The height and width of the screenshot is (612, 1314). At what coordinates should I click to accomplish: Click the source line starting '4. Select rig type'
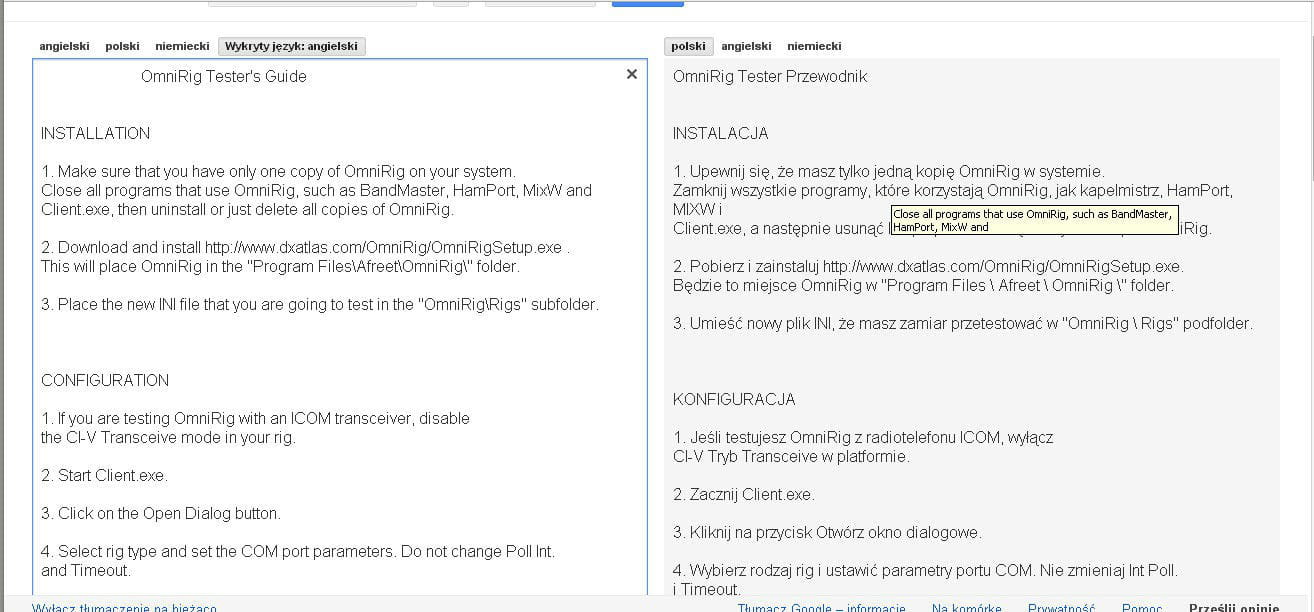pyautogui.click(x=298, y=552)
